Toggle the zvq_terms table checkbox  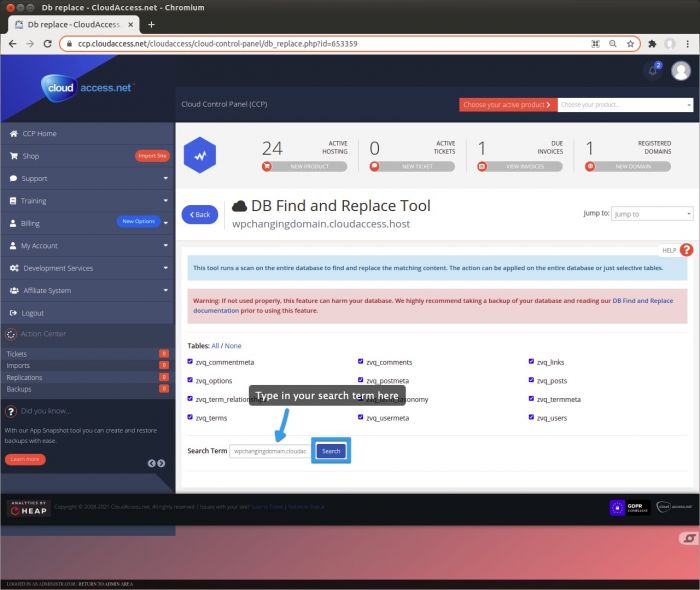(190, 417)
